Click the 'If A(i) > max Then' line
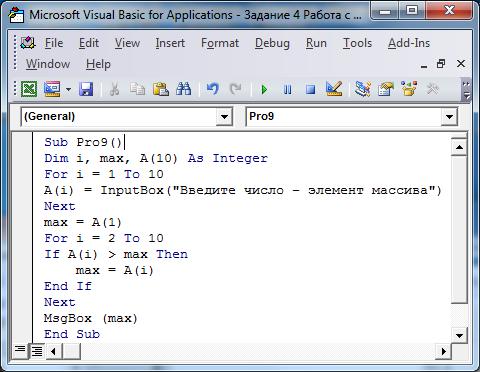The image size is (480, 372). (116, 254)
